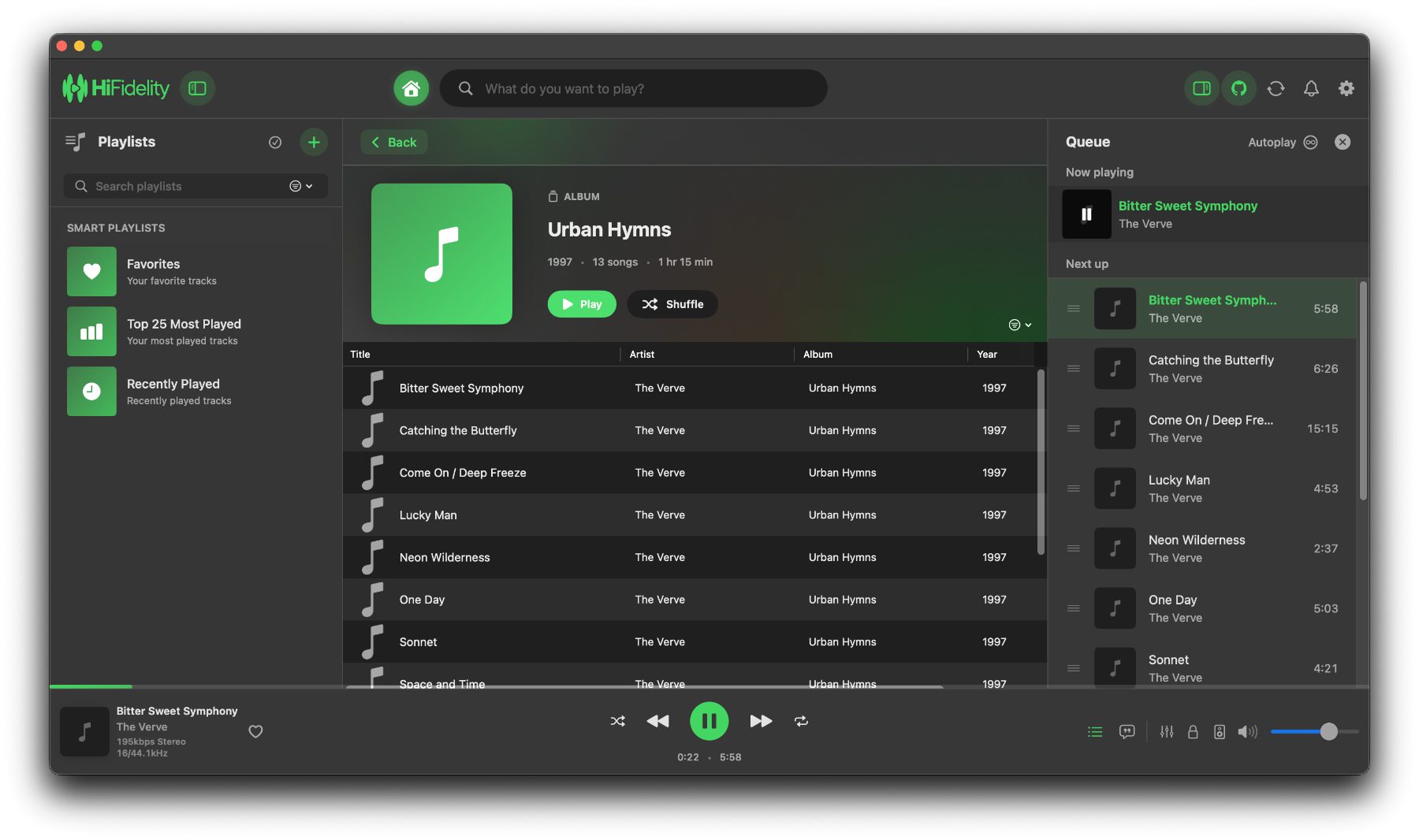Open album track list options dropdown
Viewport: 1419px width, 840px height.
[x=1020, y=325]
